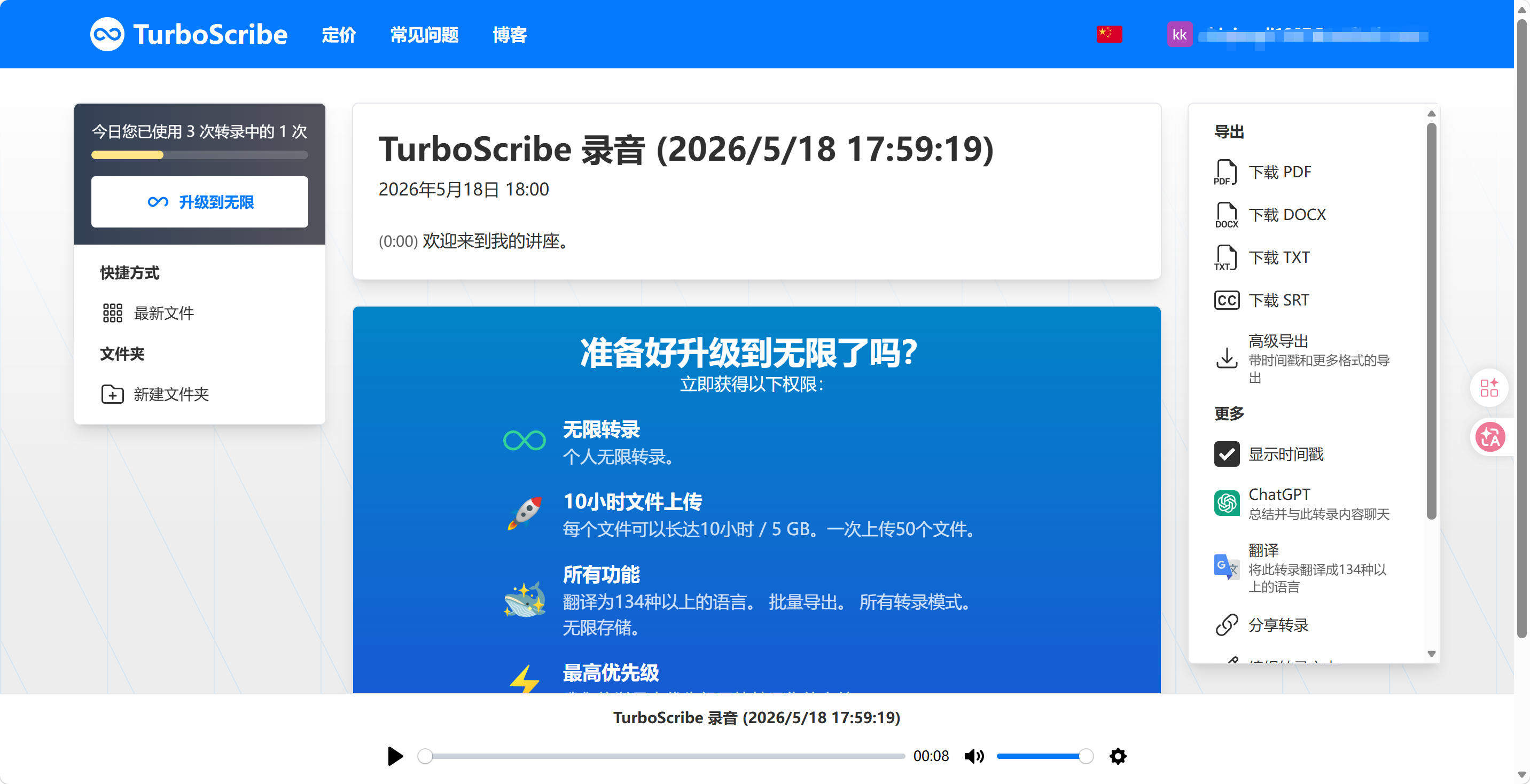Play the recording with the play button
This screenshot has height=784, width=1530.
coord(395,756)
